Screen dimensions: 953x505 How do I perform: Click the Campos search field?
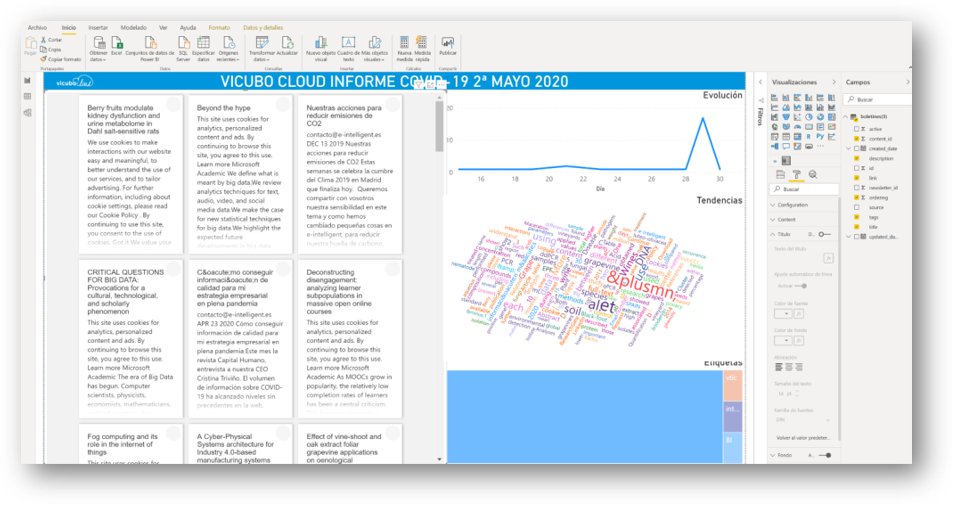coord(879,99)
